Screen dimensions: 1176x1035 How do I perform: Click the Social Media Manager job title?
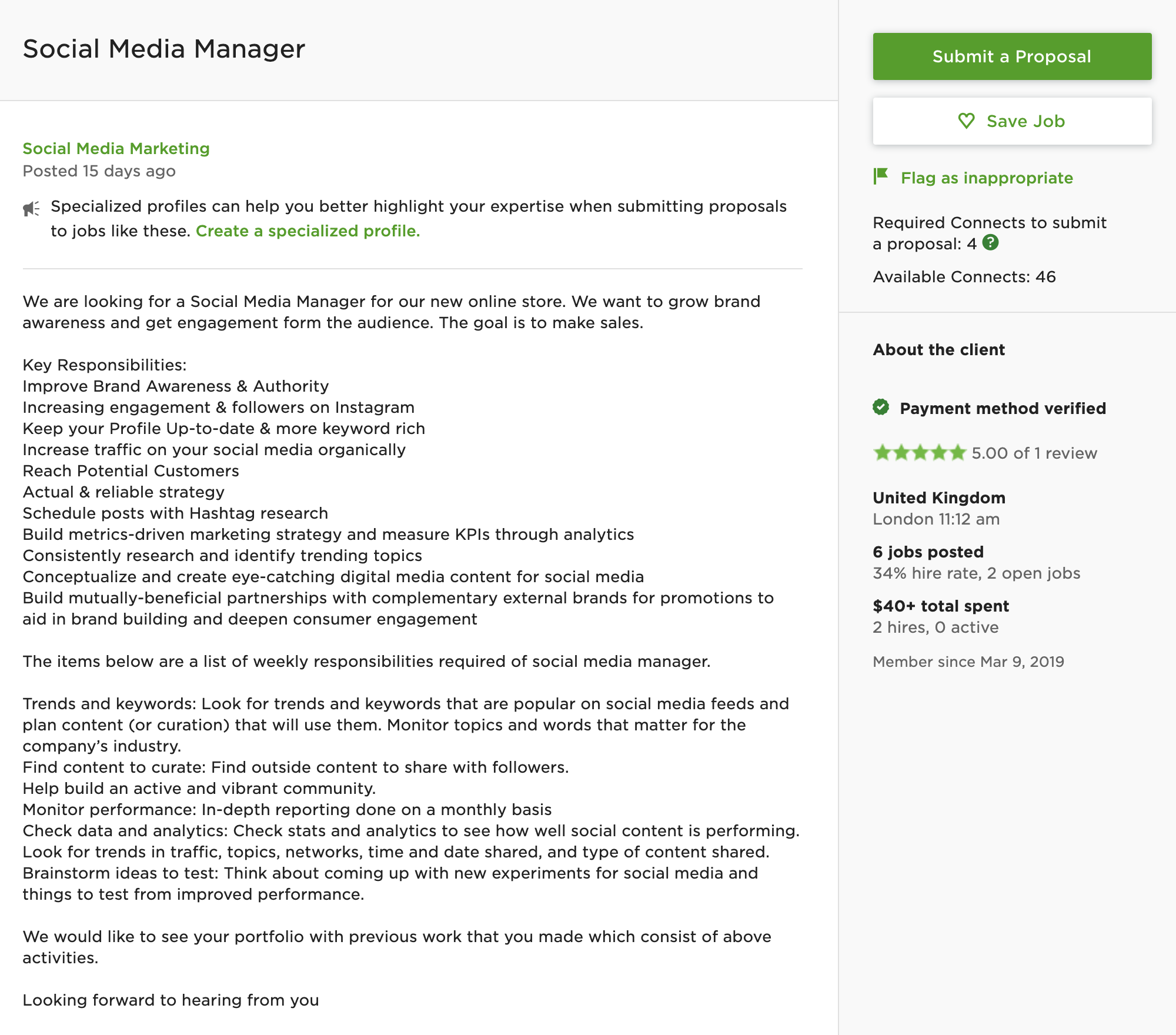(164, 48)
